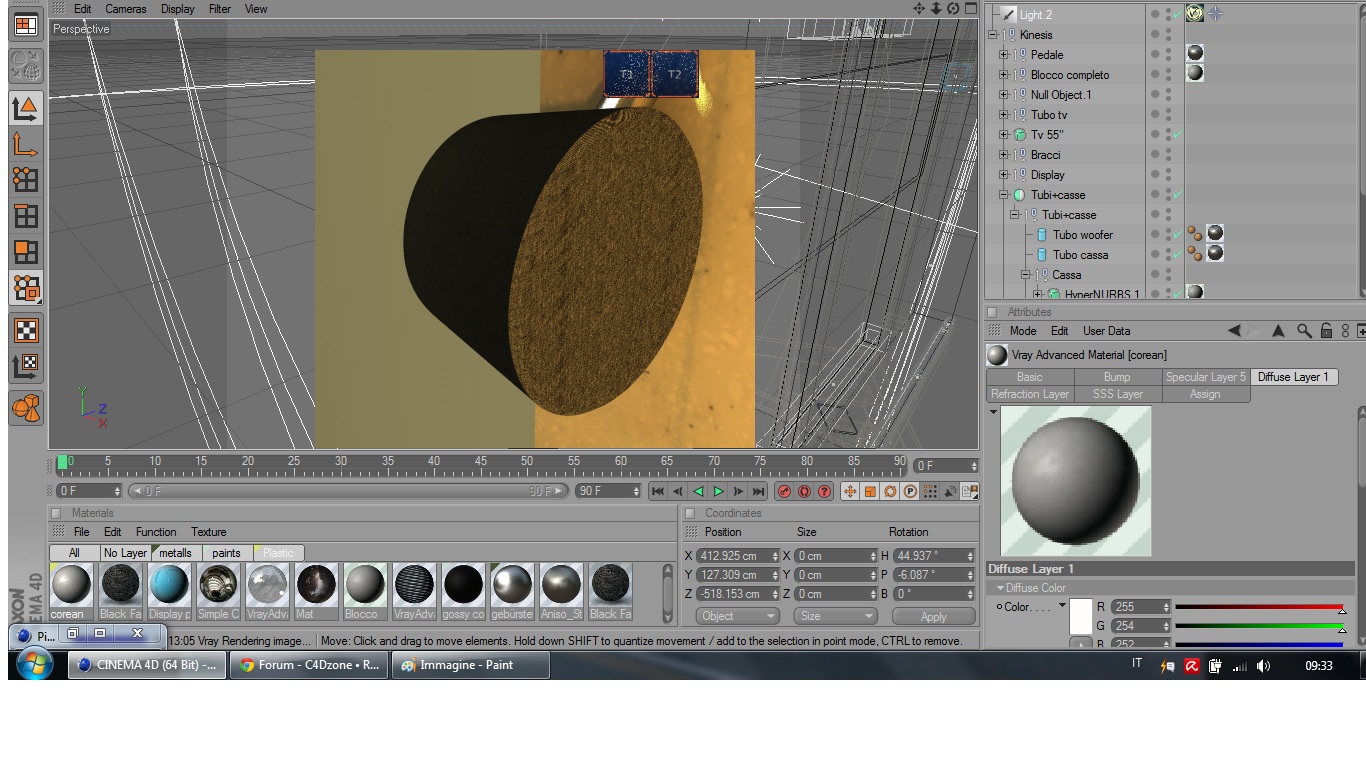1366x768 pixels.
Task: Open the Materials Texture menu
Action: pos(209,532)
